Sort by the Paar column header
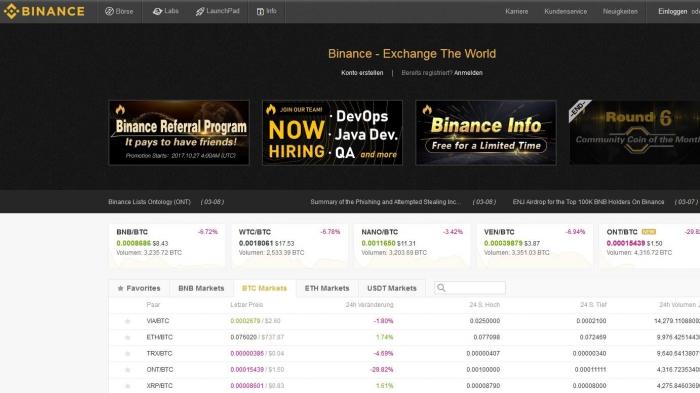This screenshot has width=700, height=393. click(153, 305)
